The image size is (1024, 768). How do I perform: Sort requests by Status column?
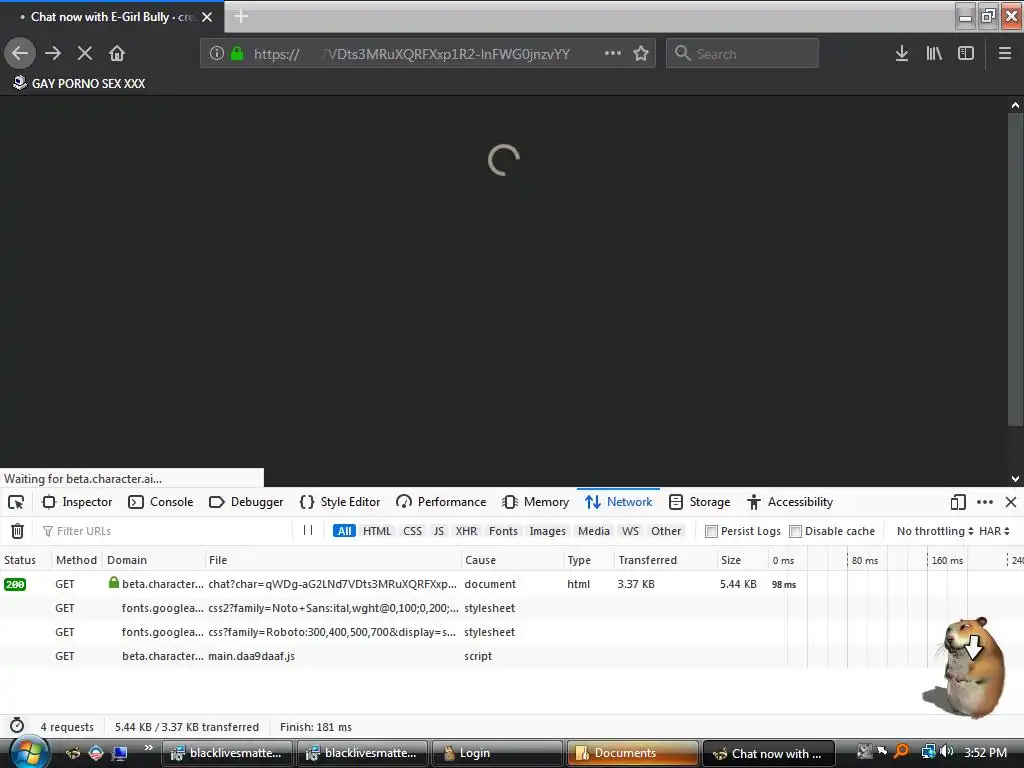[25, 560]
